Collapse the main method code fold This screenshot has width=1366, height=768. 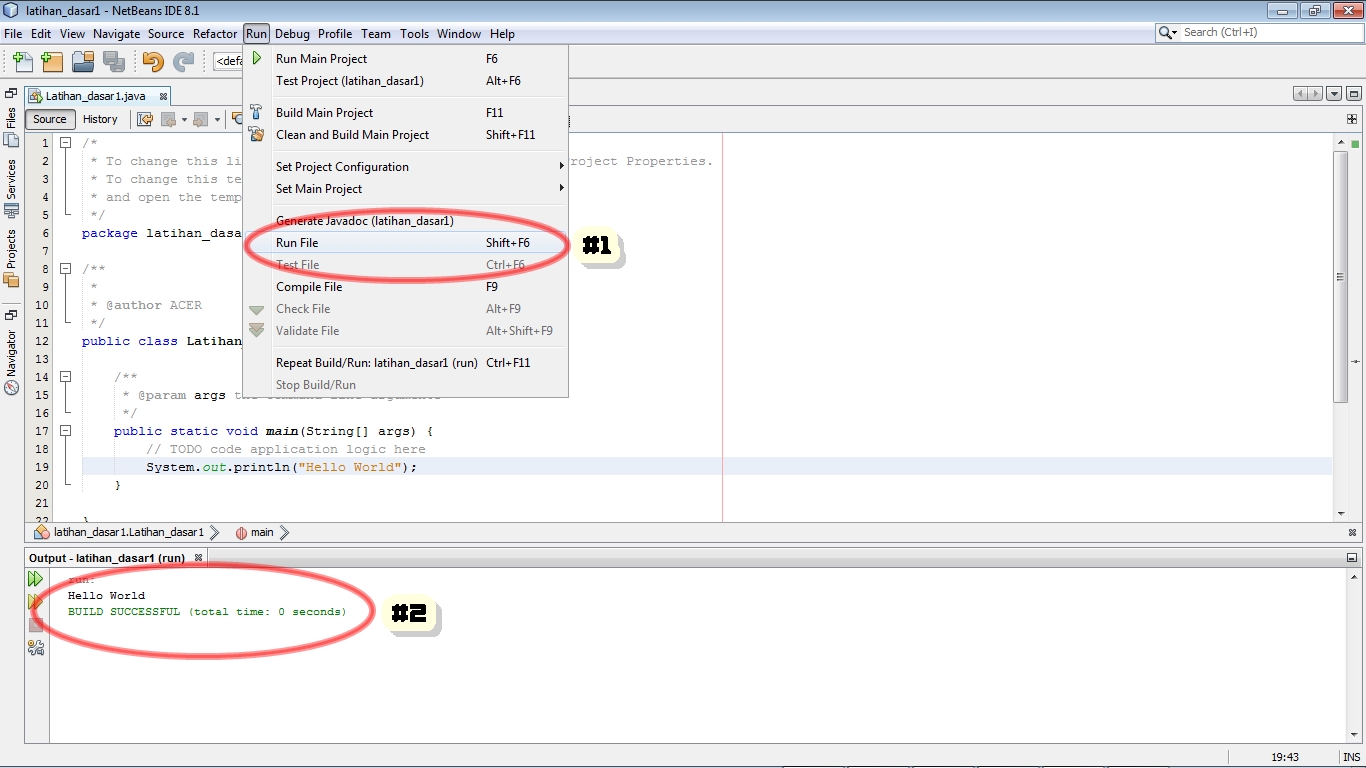click(65, 431)
